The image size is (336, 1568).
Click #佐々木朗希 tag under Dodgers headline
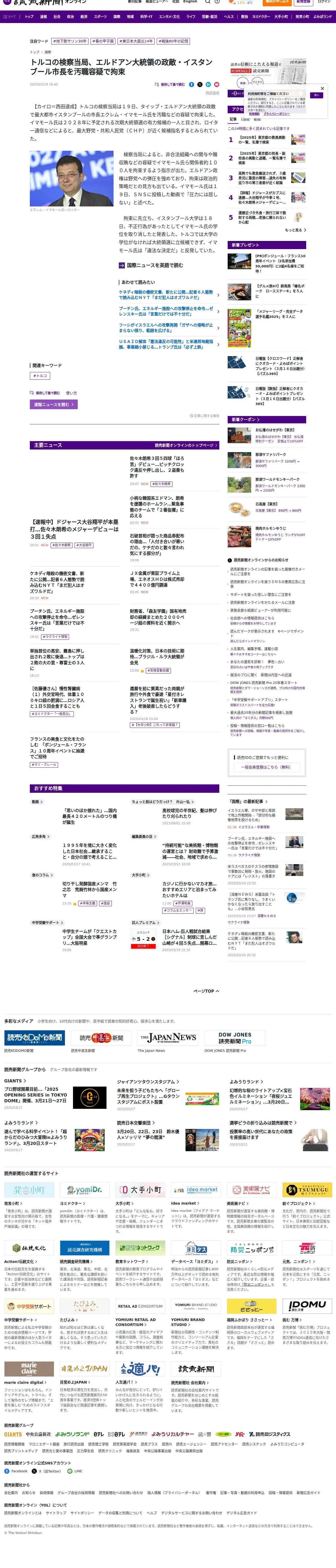point(61,546)
